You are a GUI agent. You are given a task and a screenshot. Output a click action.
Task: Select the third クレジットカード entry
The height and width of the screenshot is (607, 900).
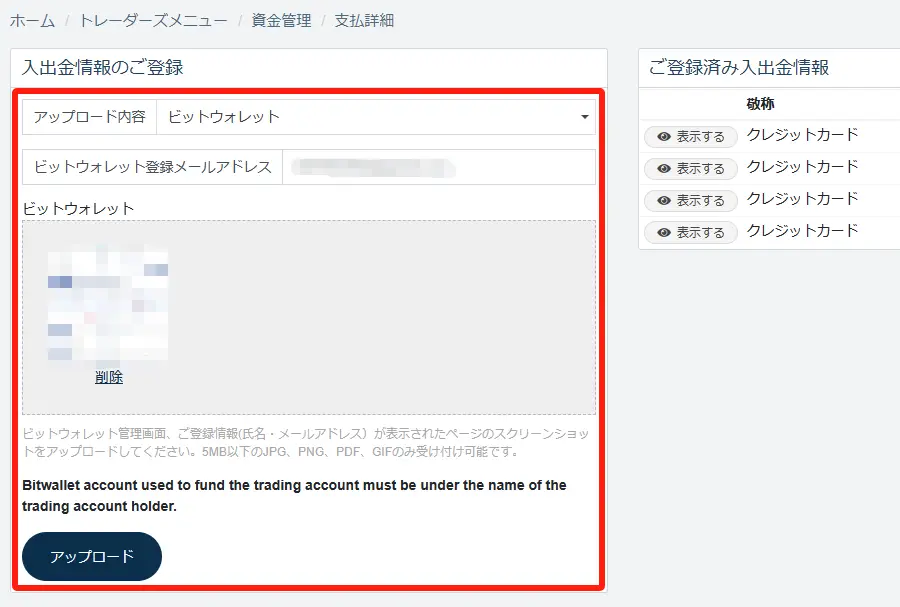[x=802, y=199]
